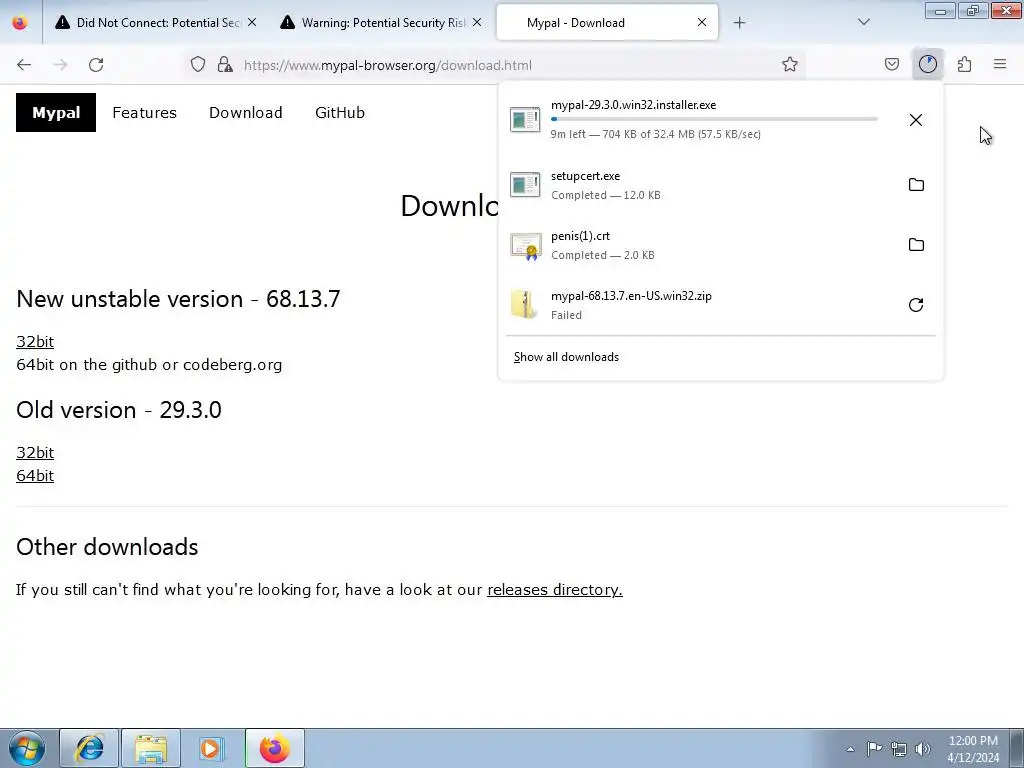Image resolution: width=1024 pixels, height=768 pixels.
Task: Close the Warning Security Risk tab
Action: (x=477, y=22)
